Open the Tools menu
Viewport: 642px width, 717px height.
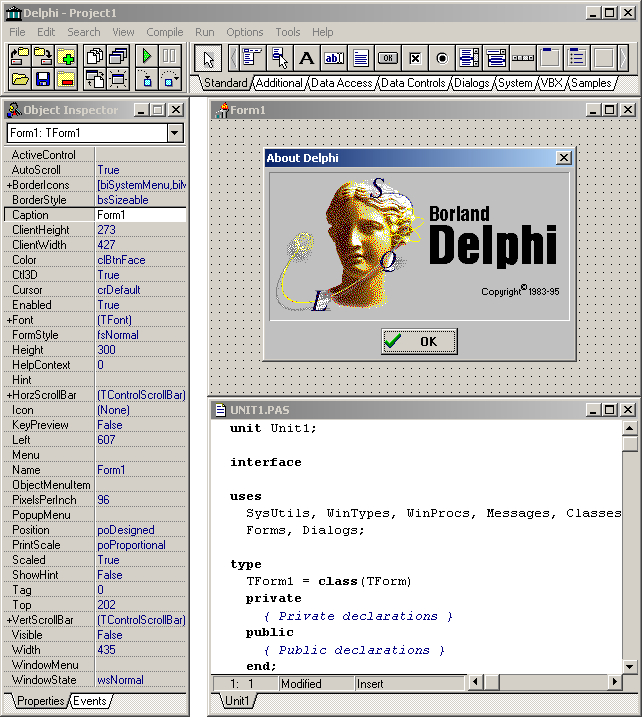288,32
